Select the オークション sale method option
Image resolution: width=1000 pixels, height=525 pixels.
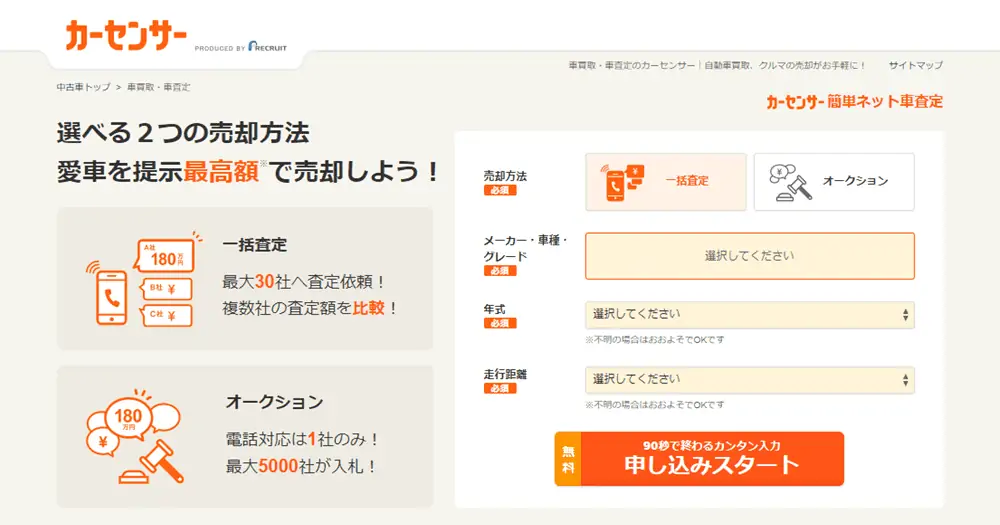(834, 182)
